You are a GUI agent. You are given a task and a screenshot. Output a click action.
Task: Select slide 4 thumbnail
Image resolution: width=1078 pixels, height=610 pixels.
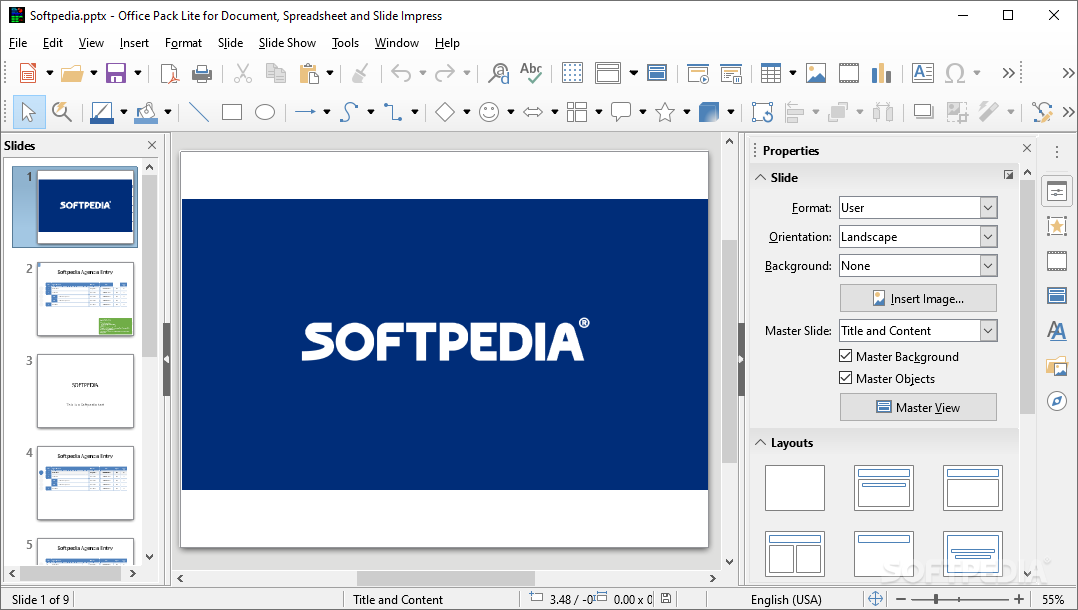[x=85, y=483]
